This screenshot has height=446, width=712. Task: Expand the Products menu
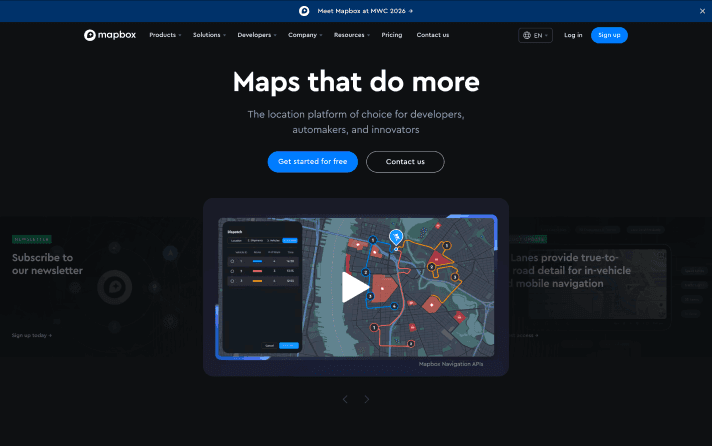(165, 35)
